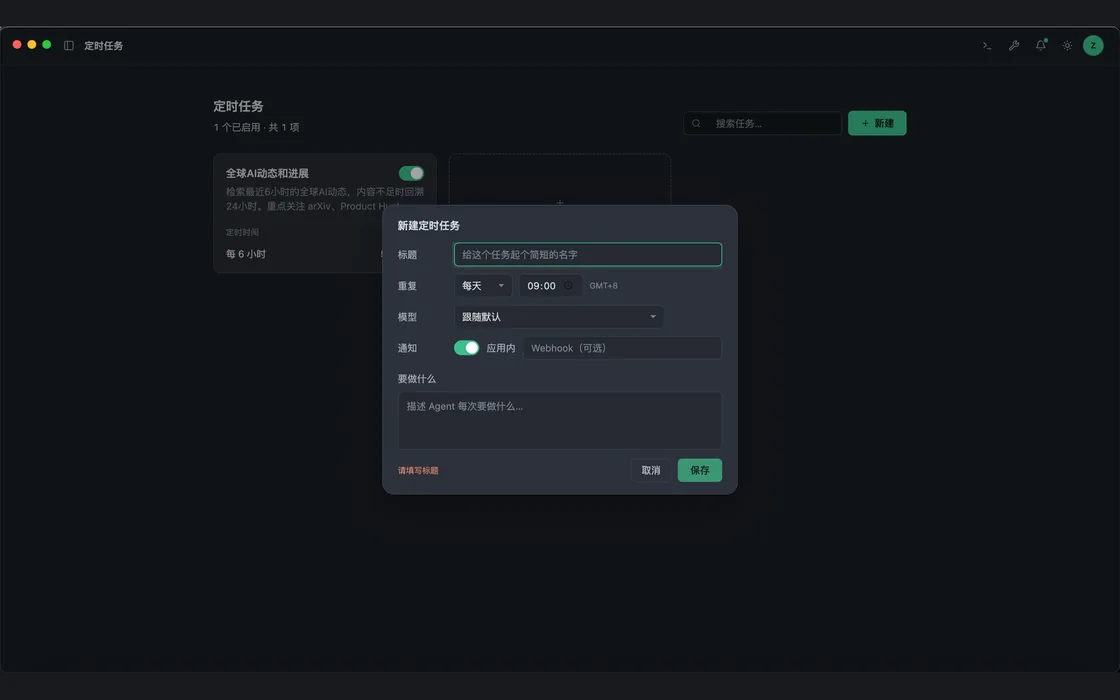Expand the 跟随默认 model dropdown
Viewport: 1120px width, 700px height.
click(x=559, y=316)
